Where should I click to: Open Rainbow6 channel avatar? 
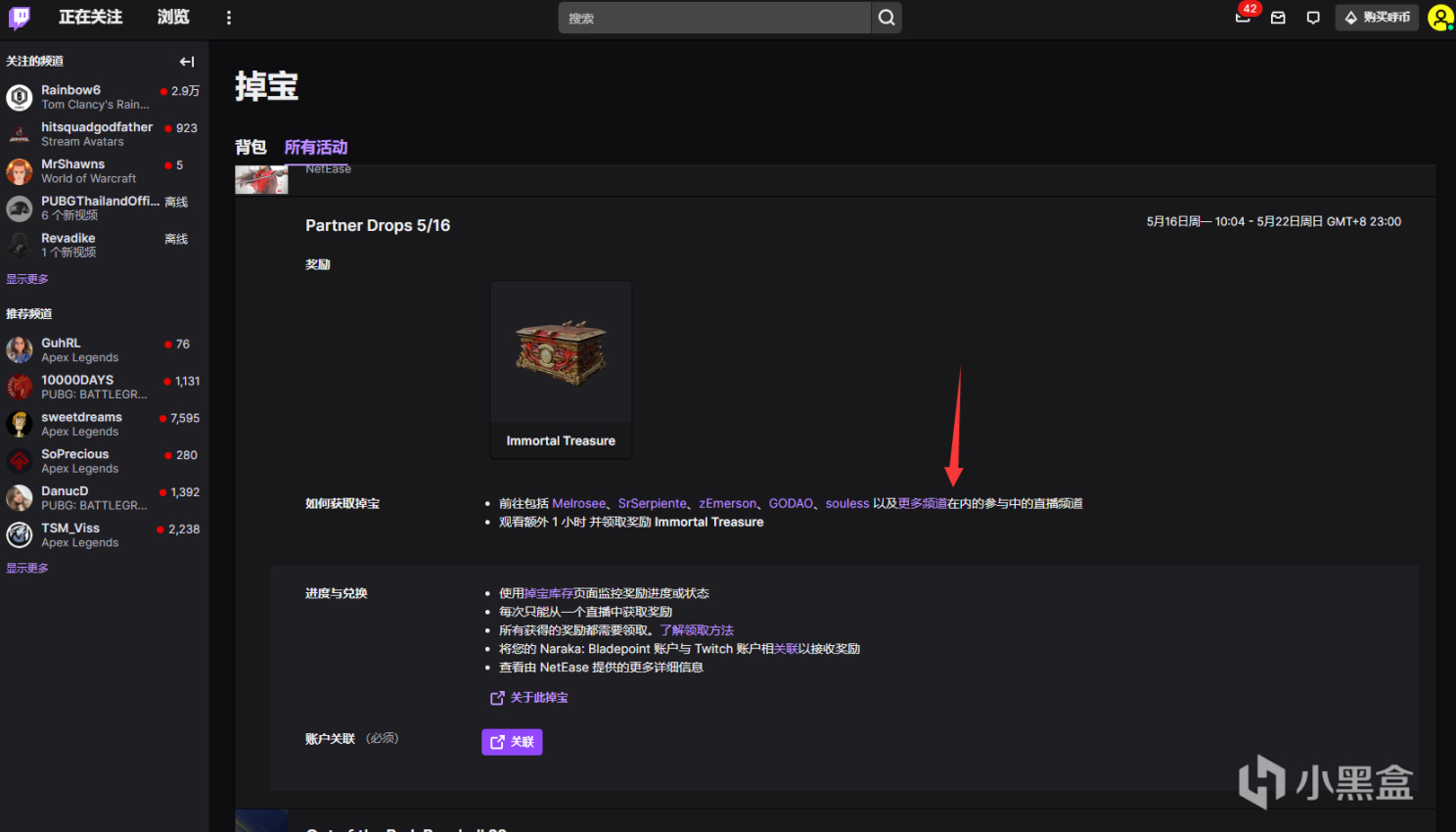click(20, 97)
